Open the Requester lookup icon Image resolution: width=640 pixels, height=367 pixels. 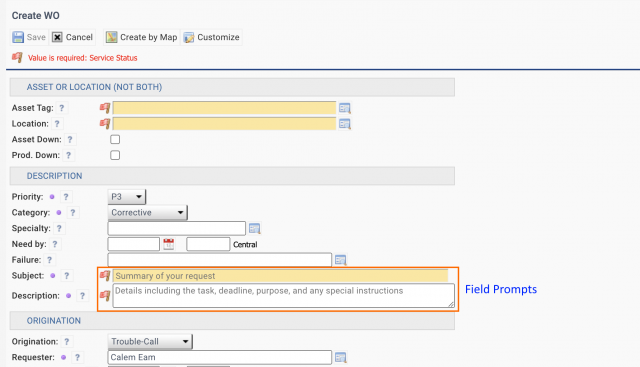pyautogui.click(x=340, y=358)
